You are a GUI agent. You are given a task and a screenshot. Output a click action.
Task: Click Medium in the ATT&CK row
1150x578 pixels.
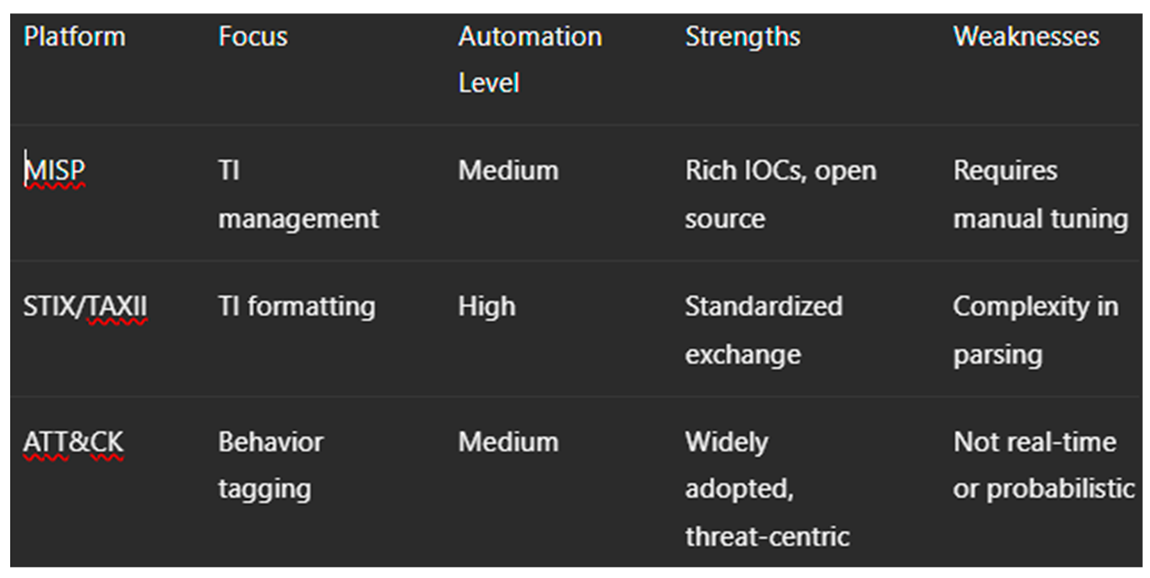tap(508, 442)
